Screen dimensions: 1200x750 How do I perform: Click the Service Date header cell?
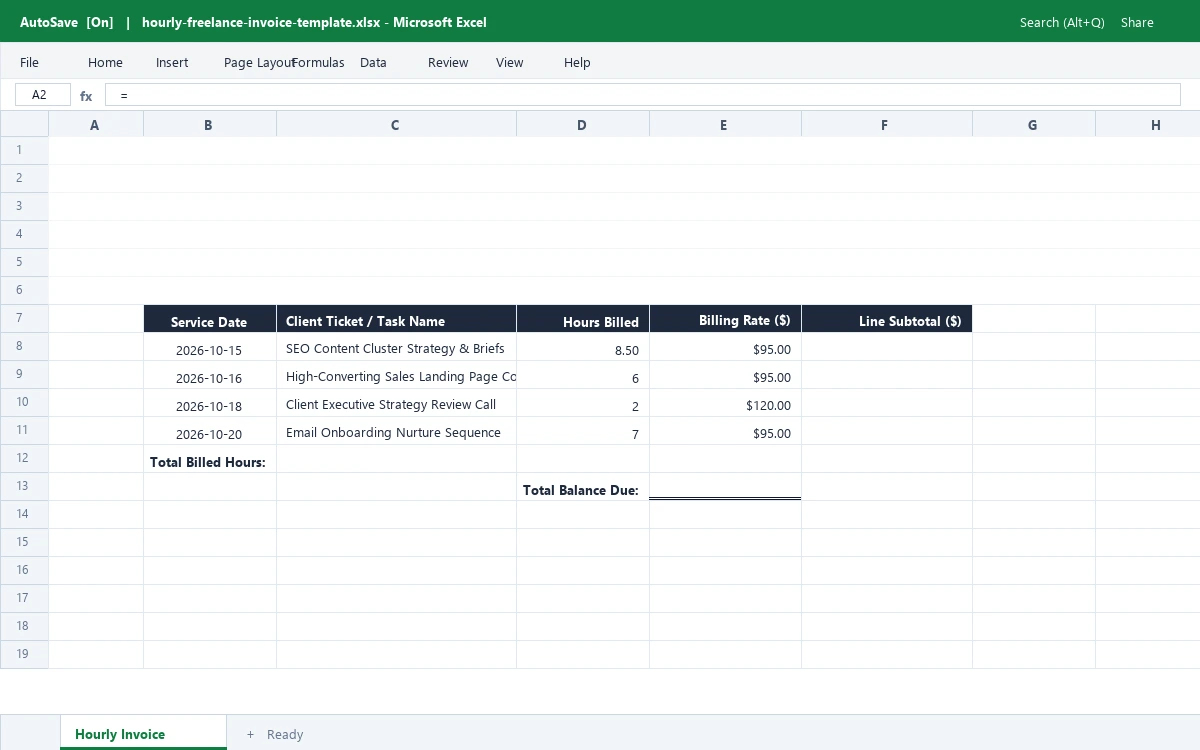pyautogui.click(x=210, y=319)
